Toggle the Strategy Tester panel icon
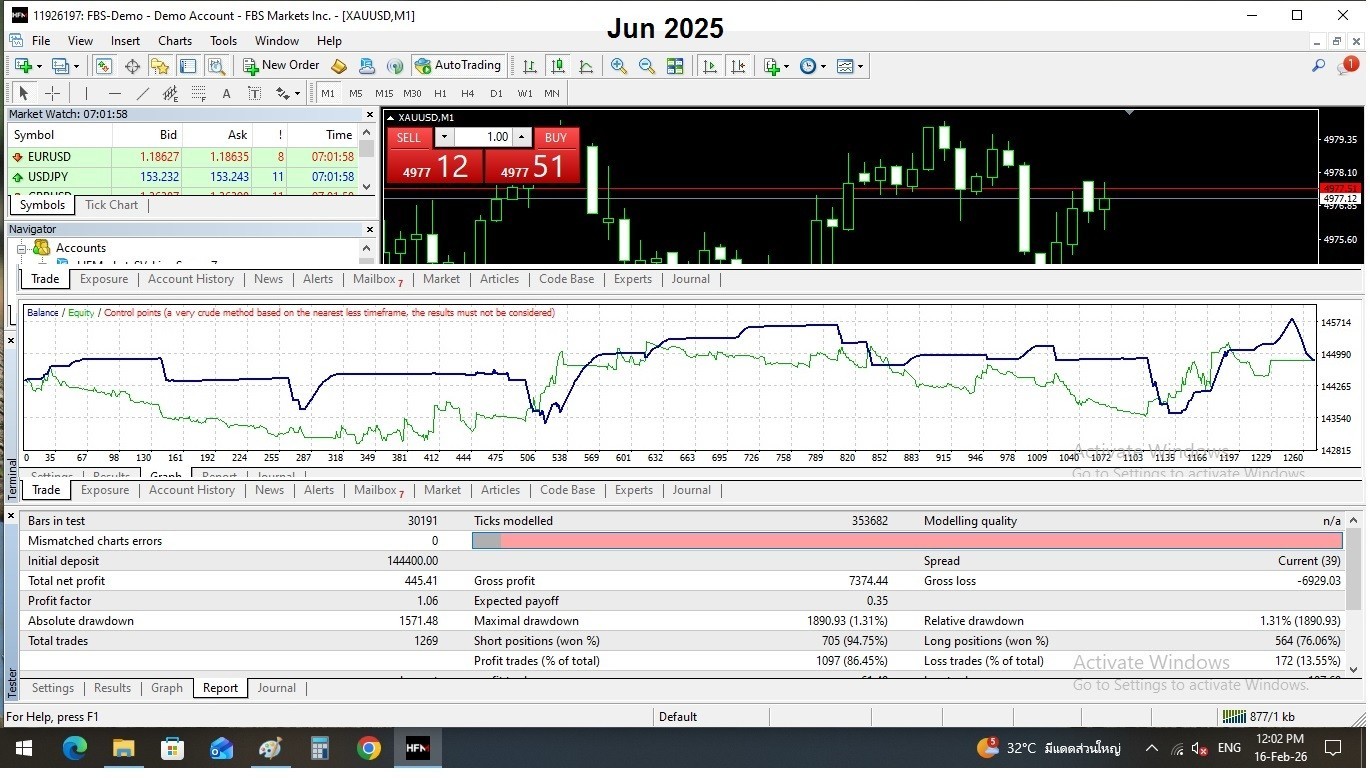Image resolution: width=1370 pixels, height=778 pixels. (x=216, y=66)
